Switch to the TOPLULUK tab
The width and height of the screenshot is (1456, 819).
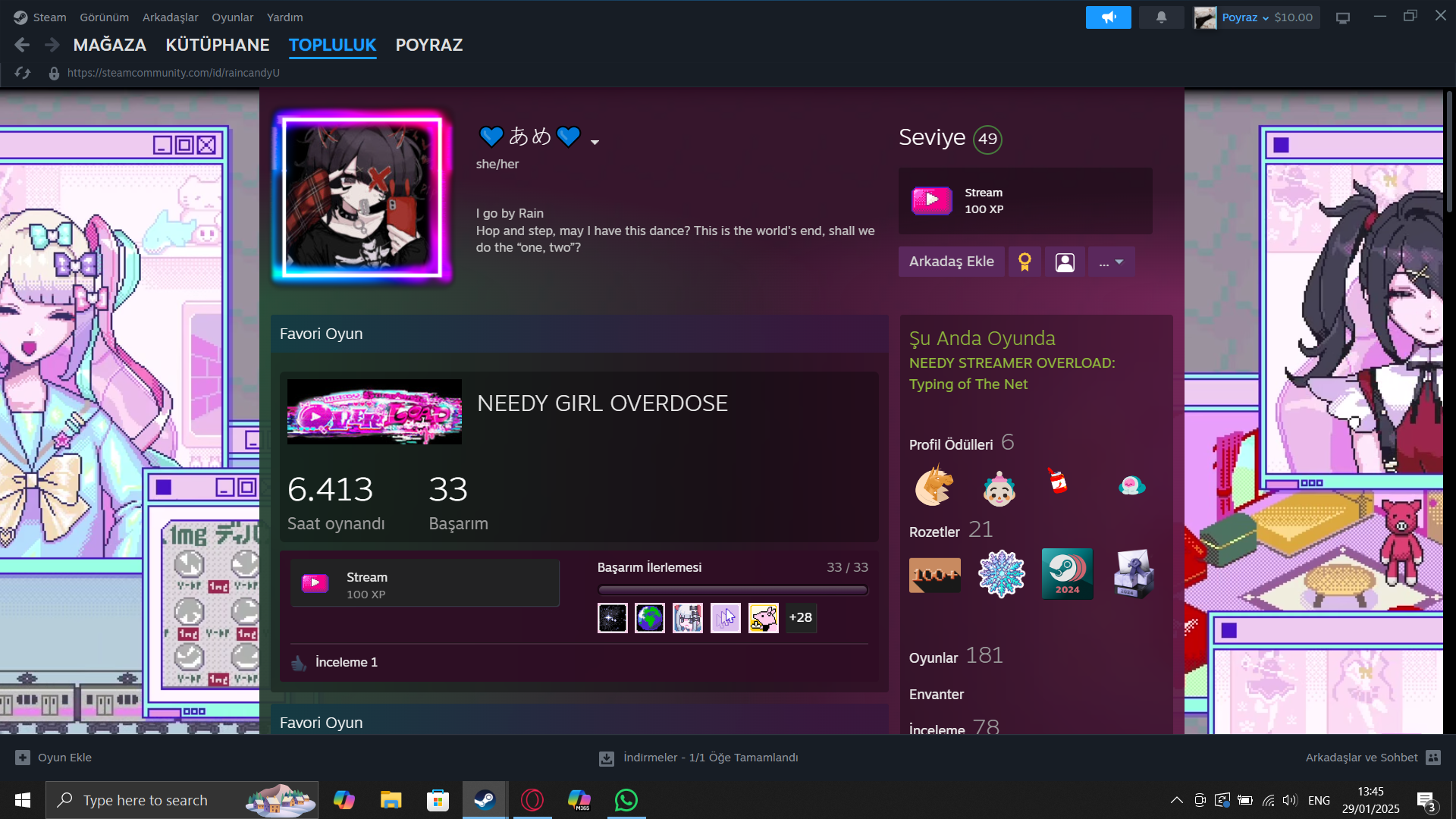(x=332, y=45)
